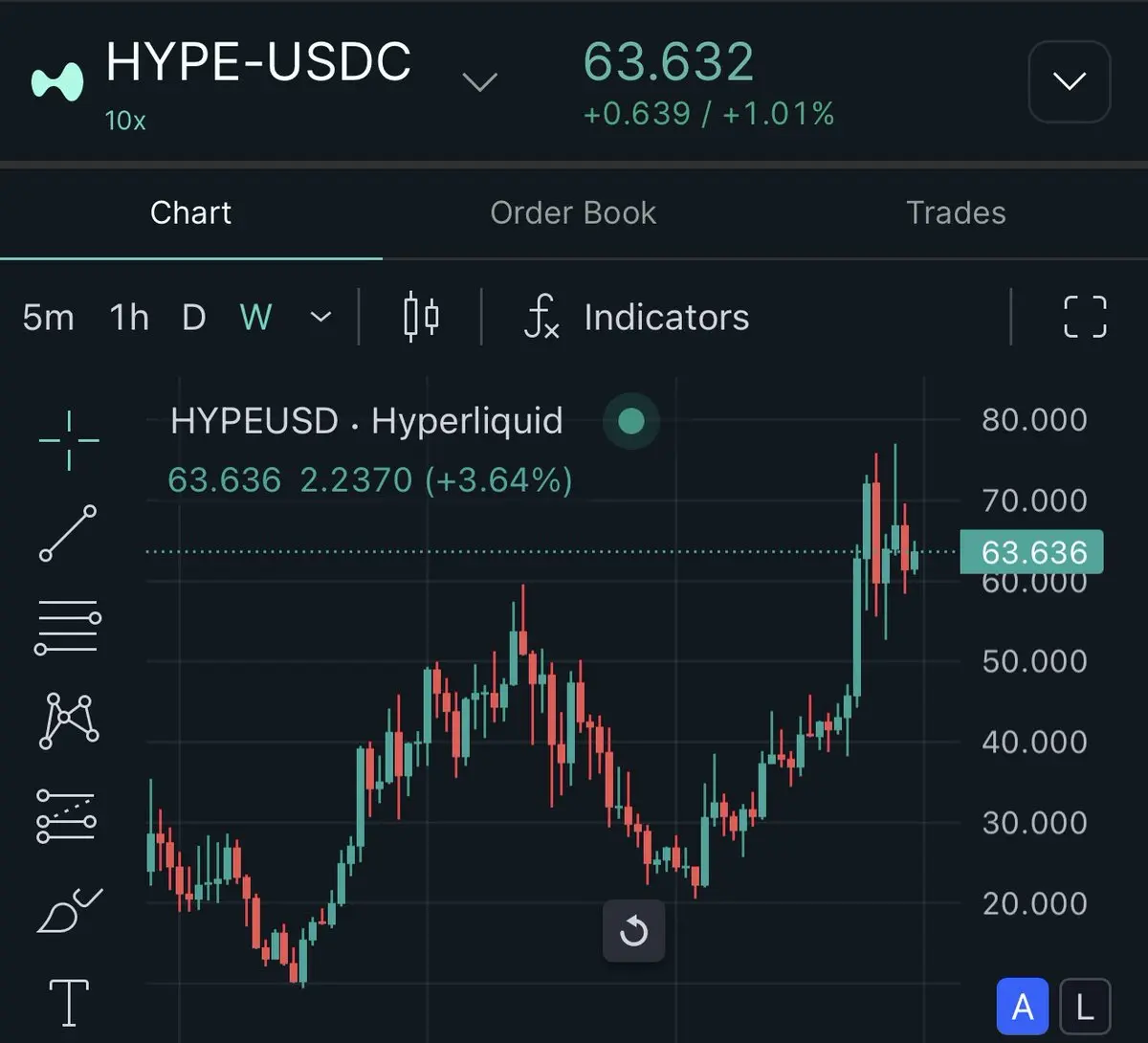Open the forecasting and measurement tools
Image resolution: width=1148 pixels, height=1043 pixels.
click(66, 815)
